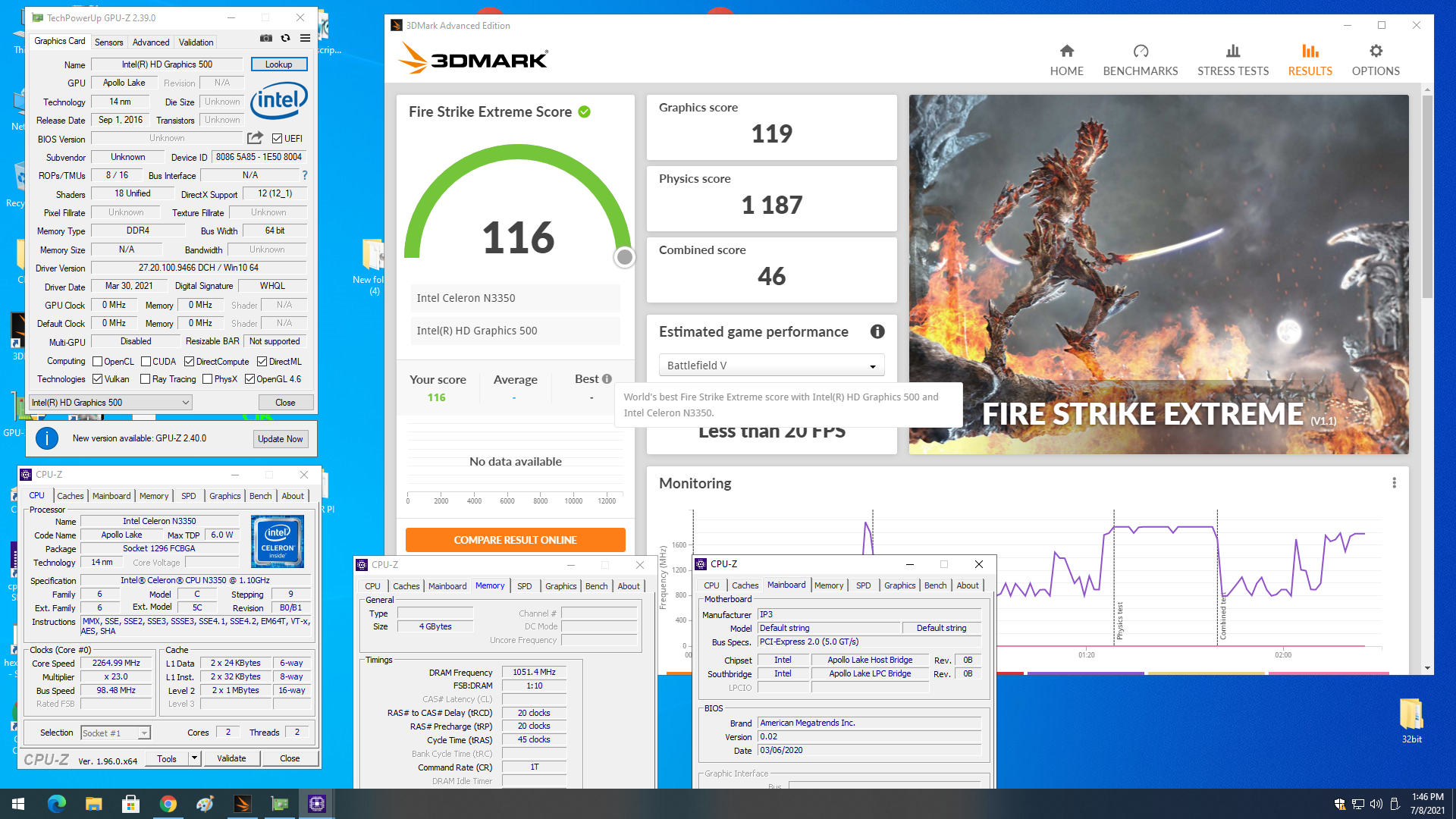The height and width of the screenshot is (819, 1456).
Task: Click the info icon beside Estimated game performance
Action: tap(877, 331)
